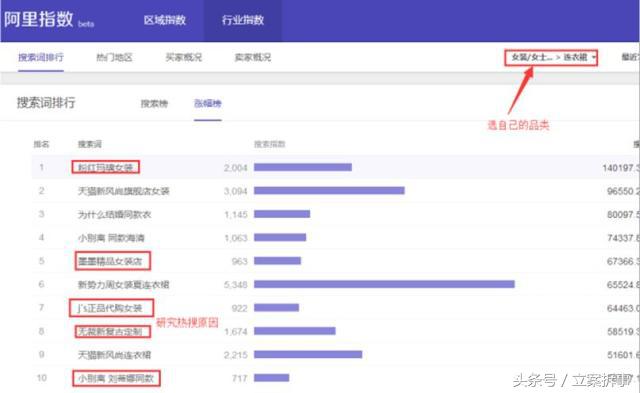
Task: Click rank number 10 in the table
Action: pos(42,378)
